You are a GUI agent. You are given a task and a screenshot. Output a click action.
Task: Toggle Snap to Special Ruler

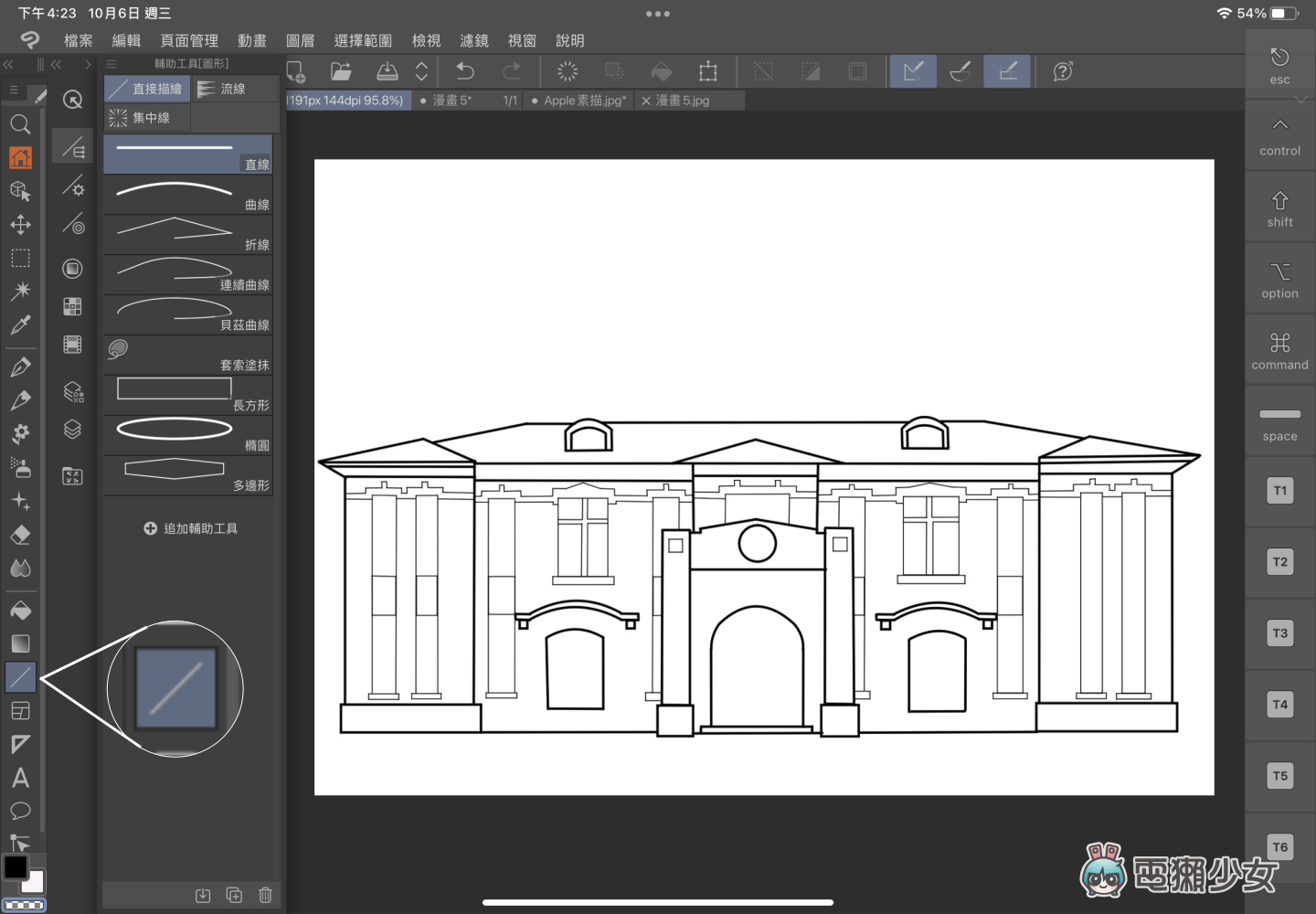(x=960, y=71)
